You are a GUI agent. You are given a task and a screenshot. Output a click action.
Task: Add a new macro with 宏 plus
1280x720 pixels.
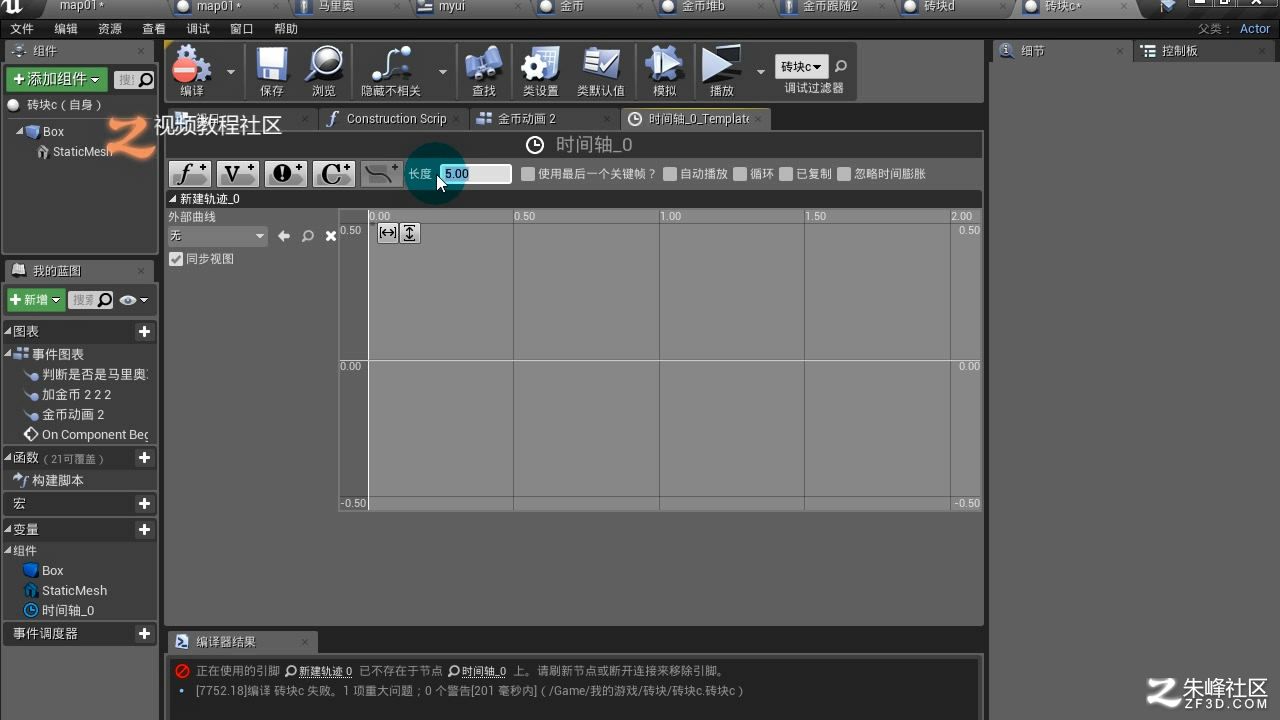[145, 503]
